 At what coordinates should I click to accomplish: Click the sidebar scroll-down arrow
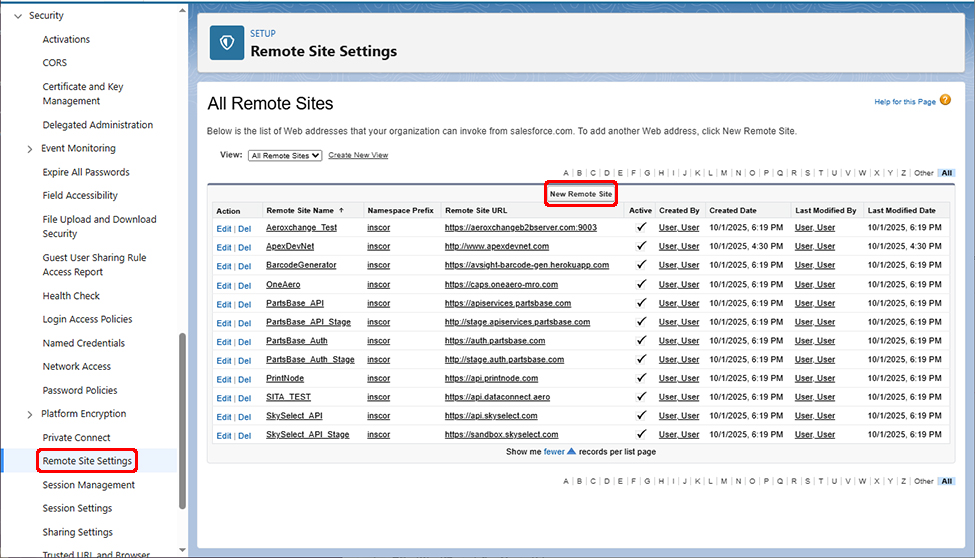tap(182, 550)
